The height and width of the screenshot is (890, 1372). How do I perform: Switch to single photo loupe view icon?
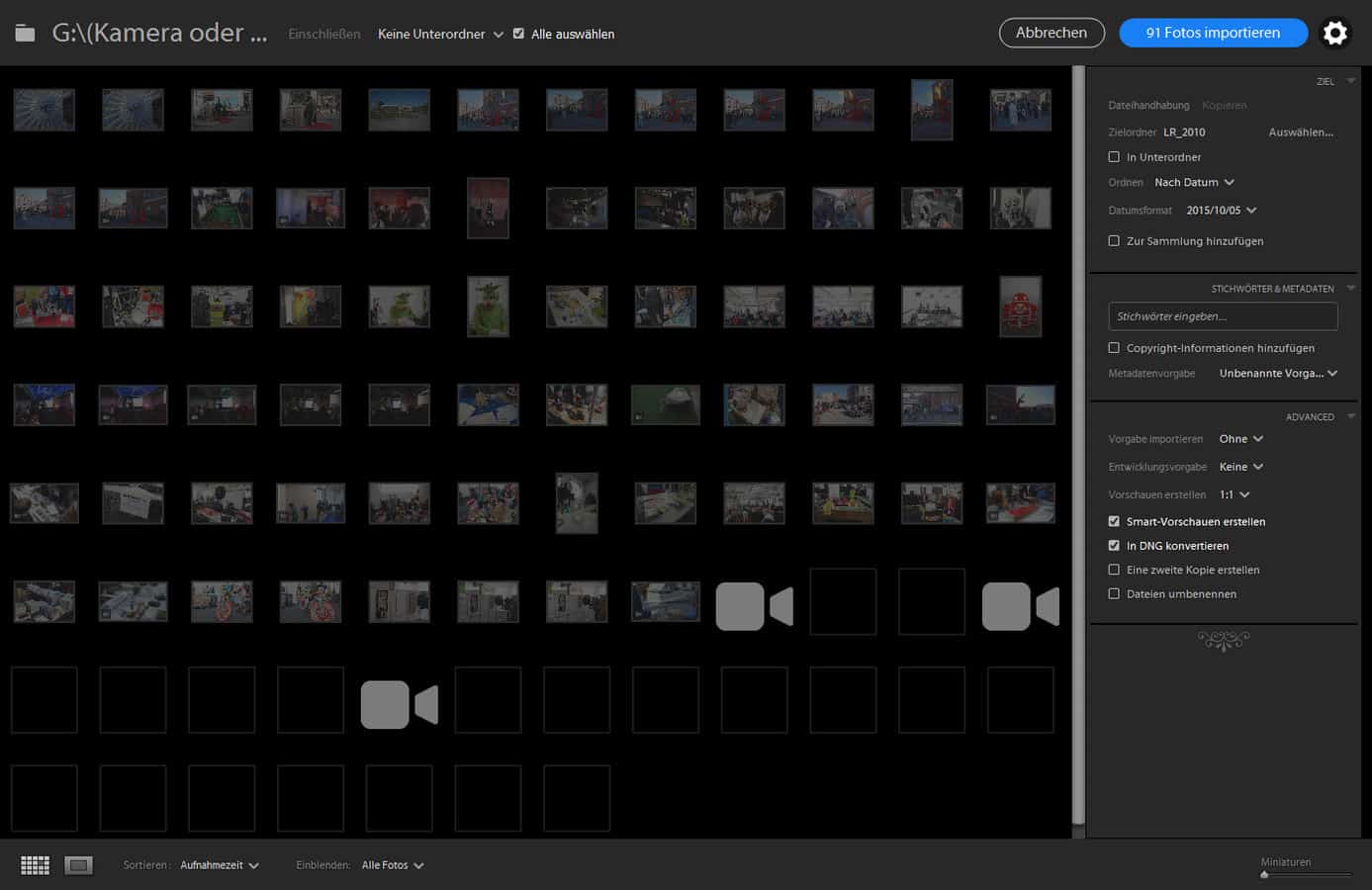pyautogui.click(x=78, y=865)
